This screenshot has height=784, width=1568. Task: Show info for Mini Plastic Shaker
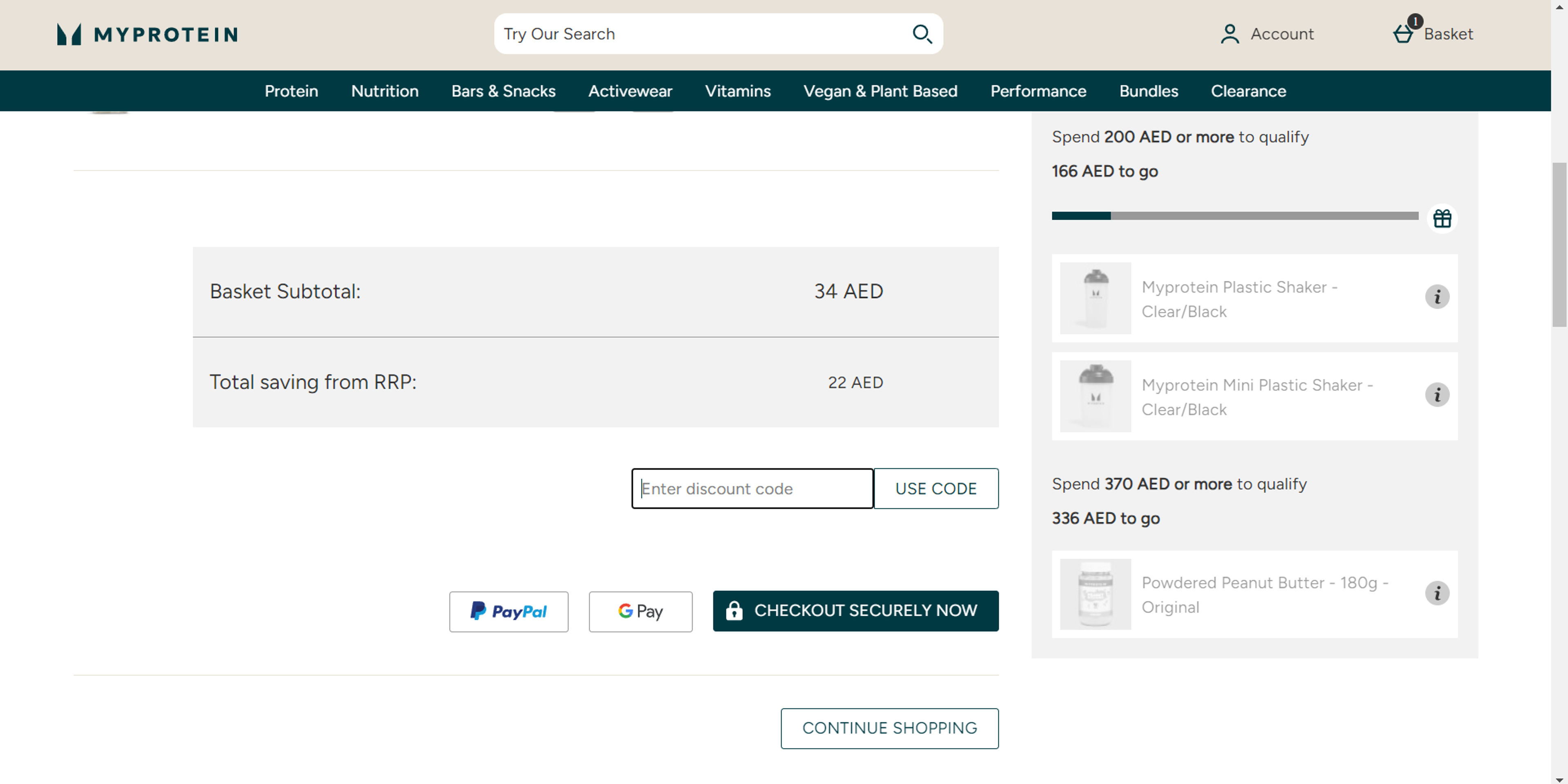[1437, 395]
